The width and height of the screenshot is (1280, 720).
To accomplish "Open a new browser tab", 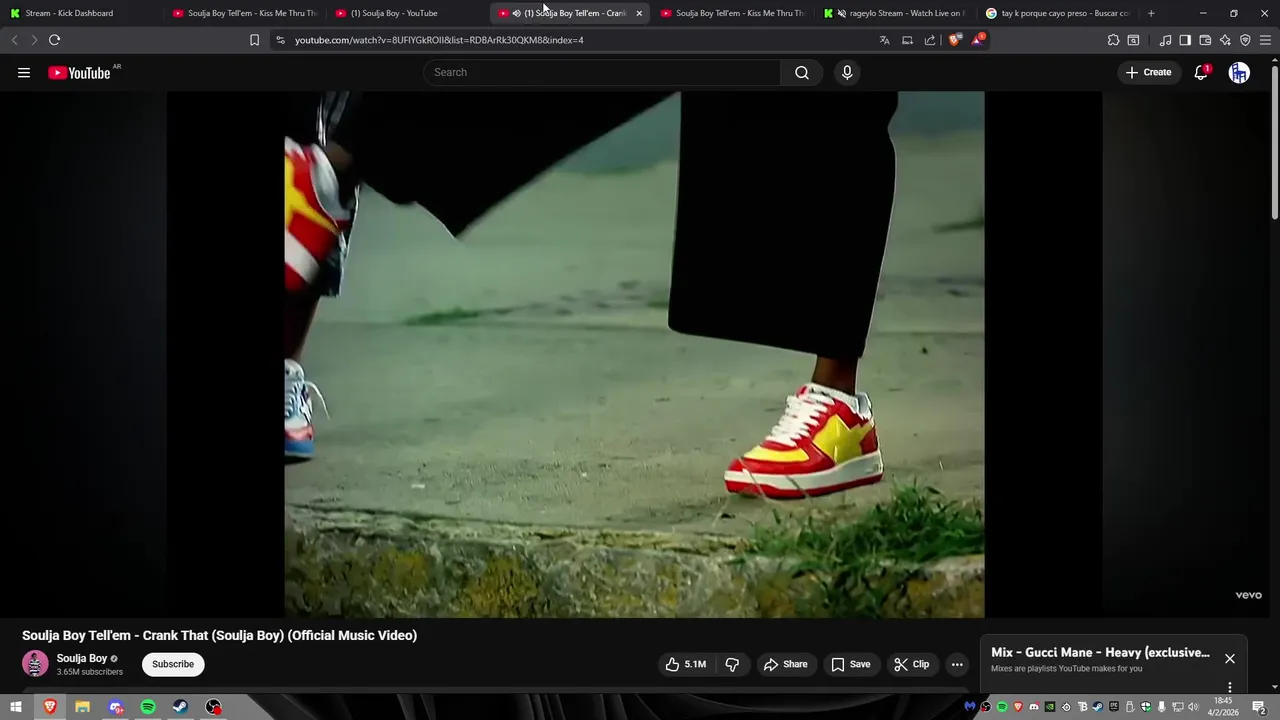I will [x=1151, y=13].
